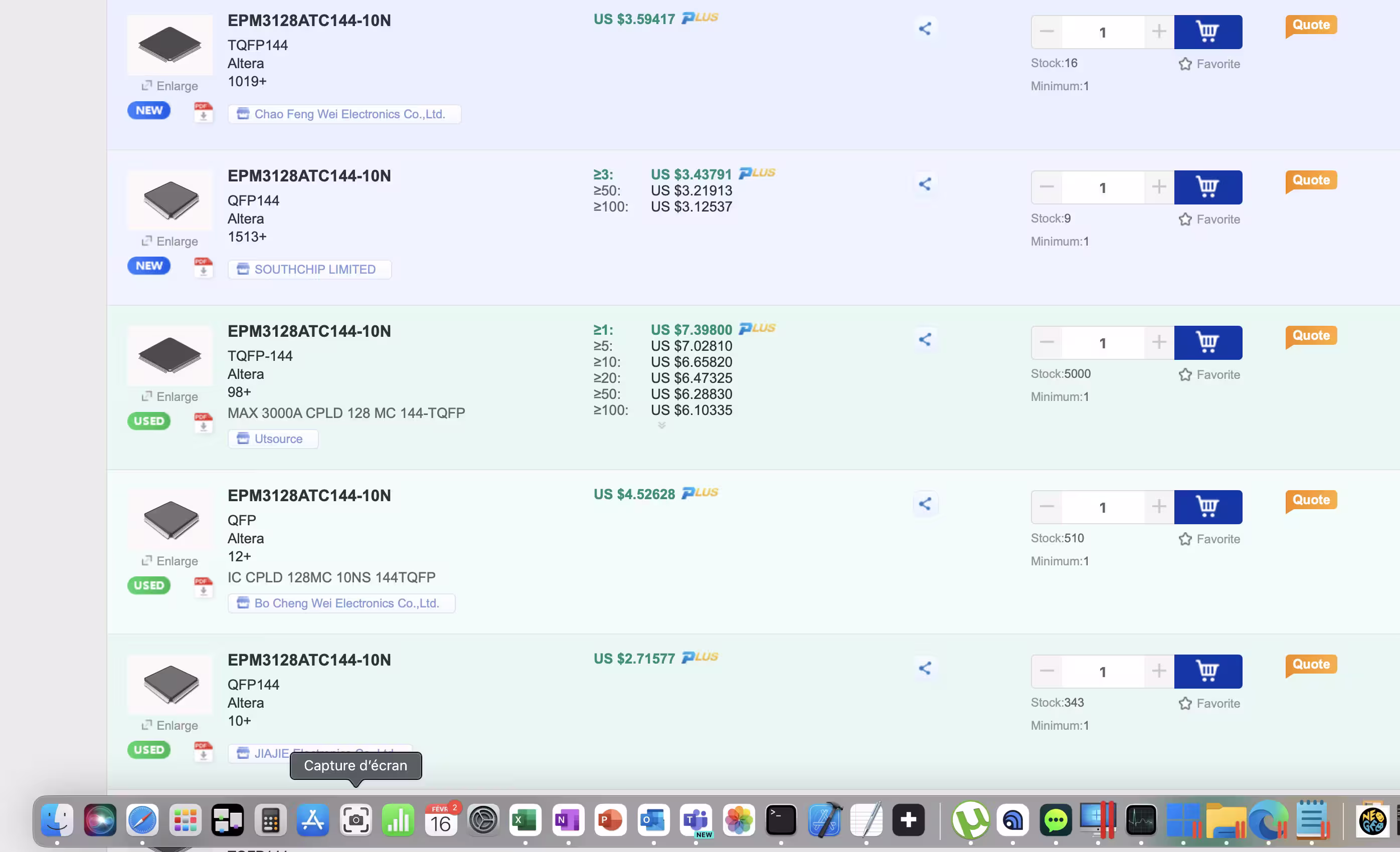Click the price "US $3.59417"
The height and width of the screenshot is (852, 1400).
(634, 20)
